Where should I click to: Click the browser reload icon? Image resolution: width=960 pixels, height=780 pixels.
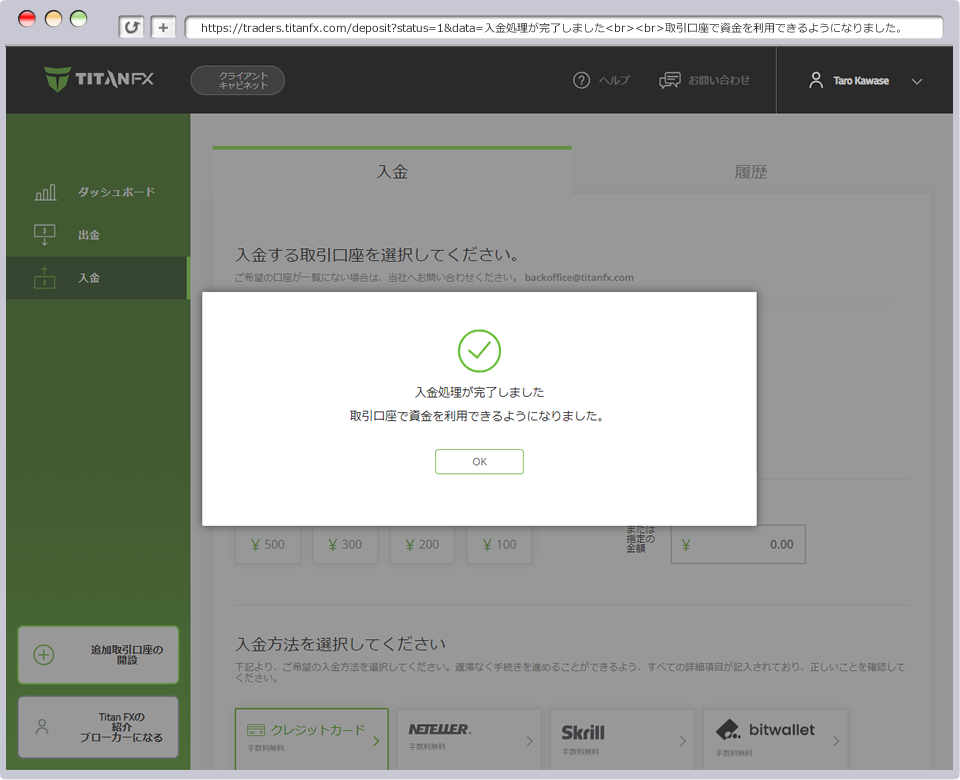131,27
